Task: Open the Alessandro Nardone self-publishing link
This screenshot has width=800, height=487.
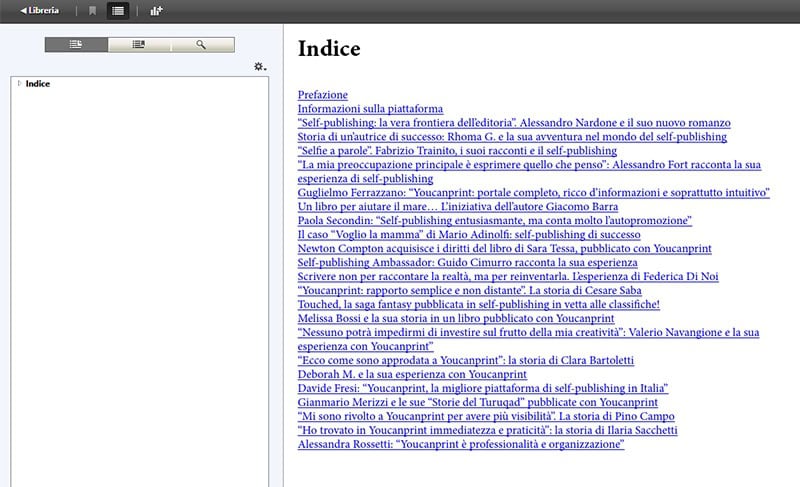Action: [514, 123]
